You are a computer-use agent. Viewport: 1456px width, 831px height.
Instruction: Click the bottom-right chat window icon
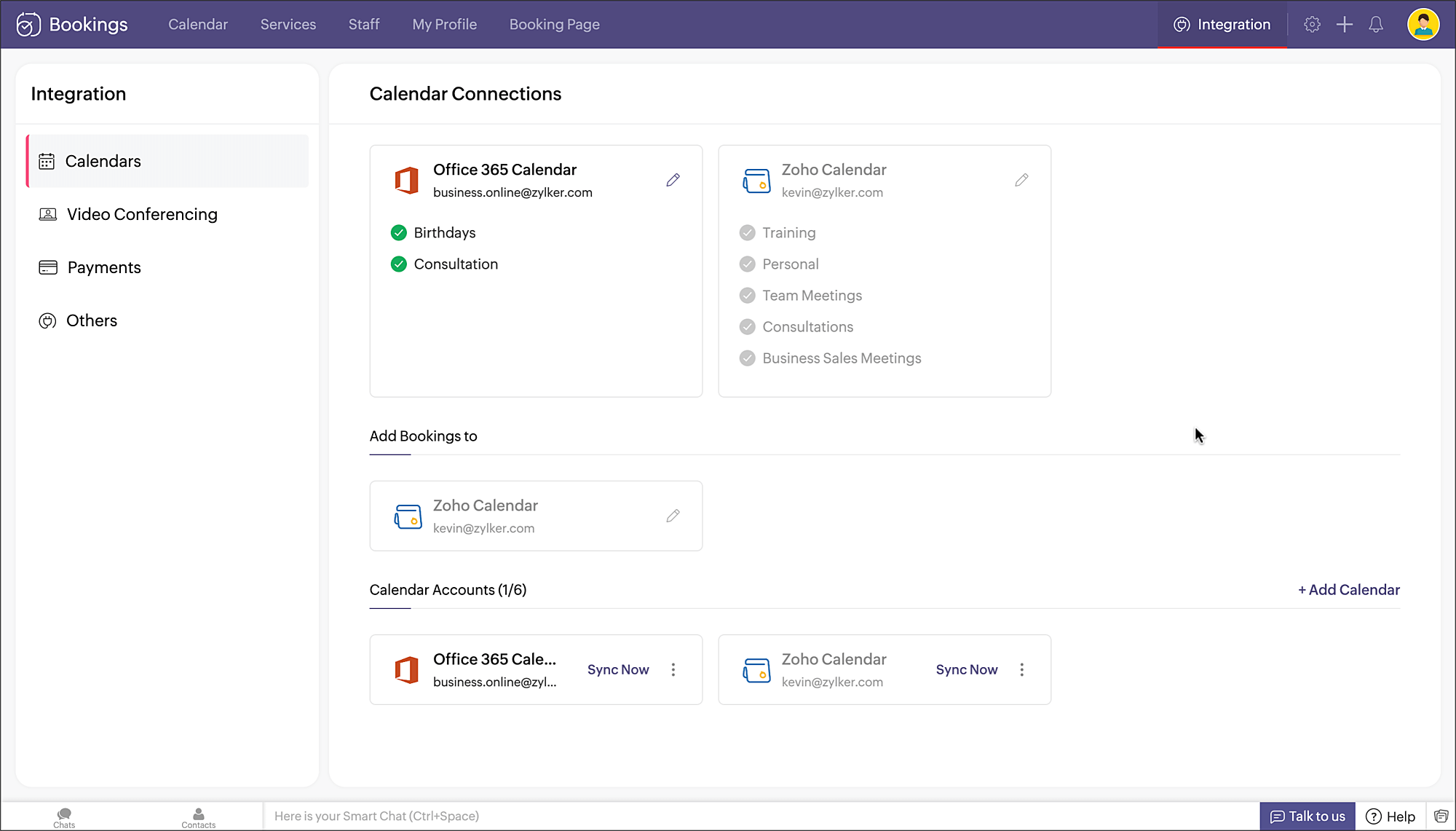click(x=1441, y=816)
